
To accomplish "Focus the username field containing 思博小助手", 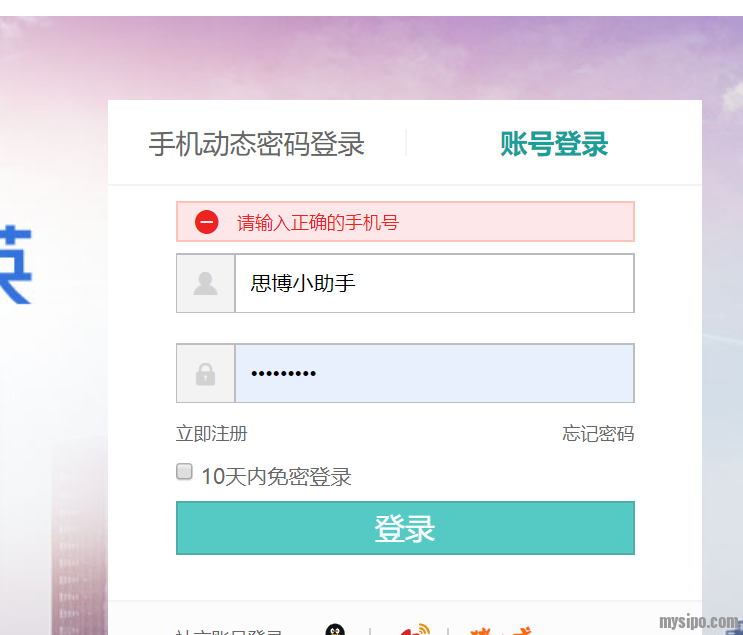I will pos(434,284).
